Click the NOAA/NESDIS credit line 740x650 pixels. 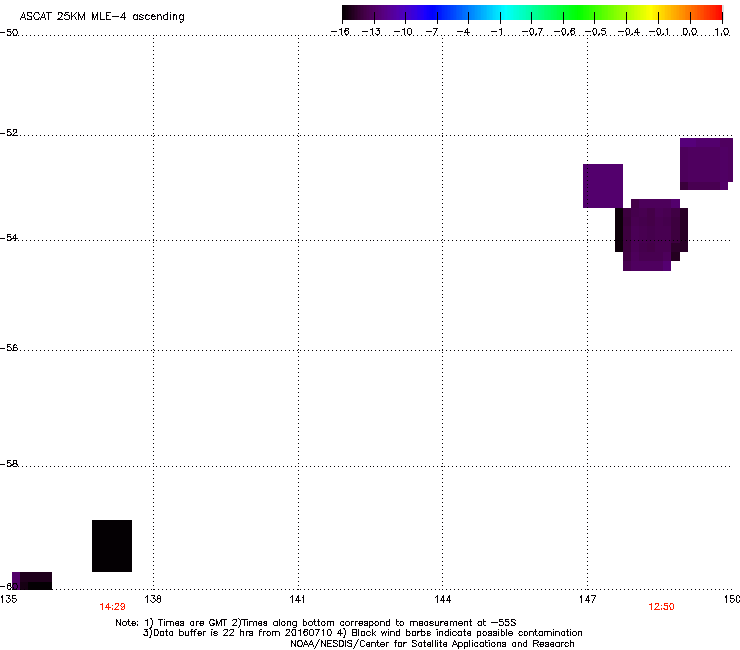tap(432, 644)
